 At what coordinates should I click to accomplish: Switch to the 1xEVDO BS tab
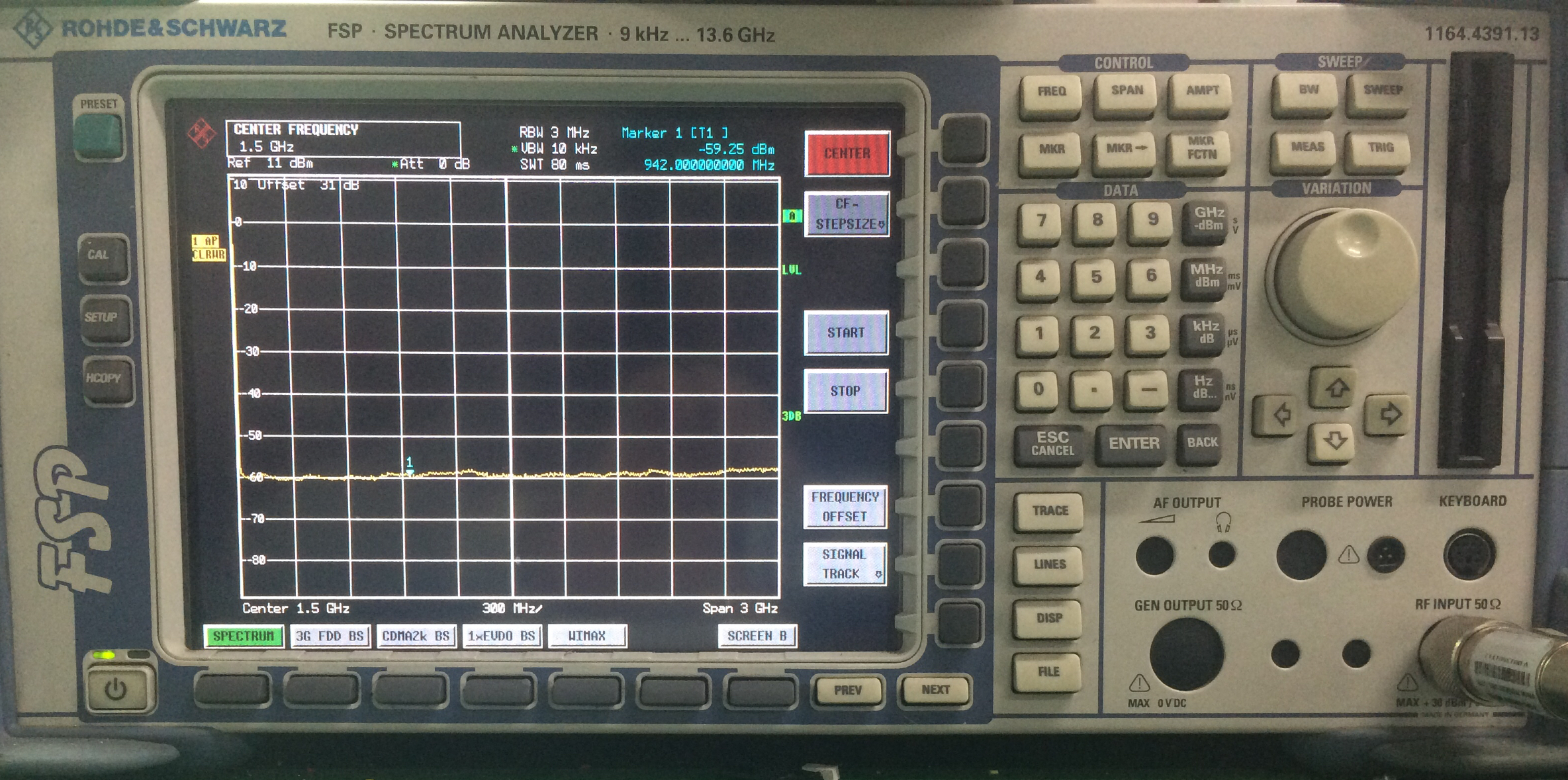pyautogui.click(x=502, y=636)
